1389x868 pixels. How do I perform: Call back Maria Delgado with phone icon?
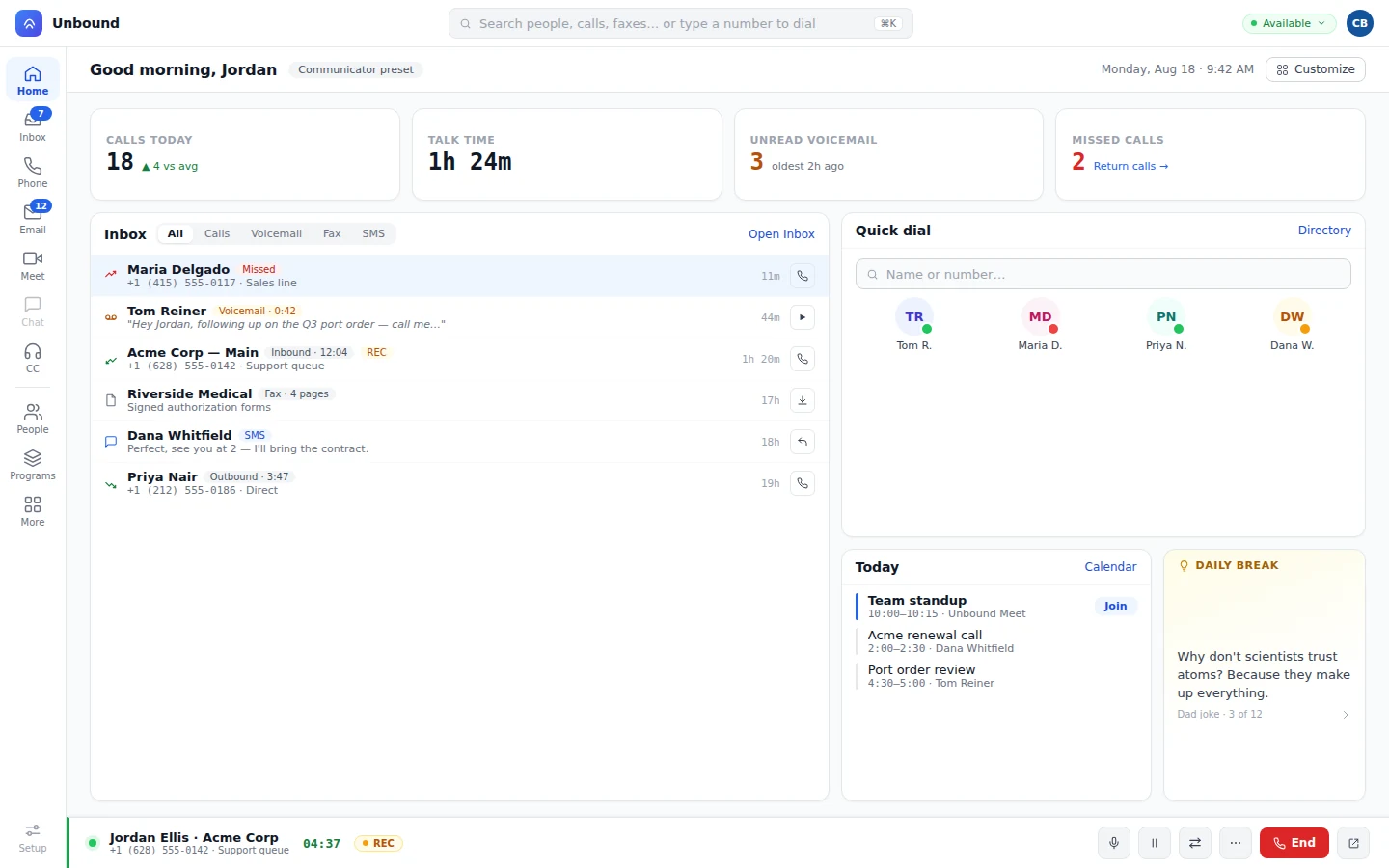[x=803, y=276]
